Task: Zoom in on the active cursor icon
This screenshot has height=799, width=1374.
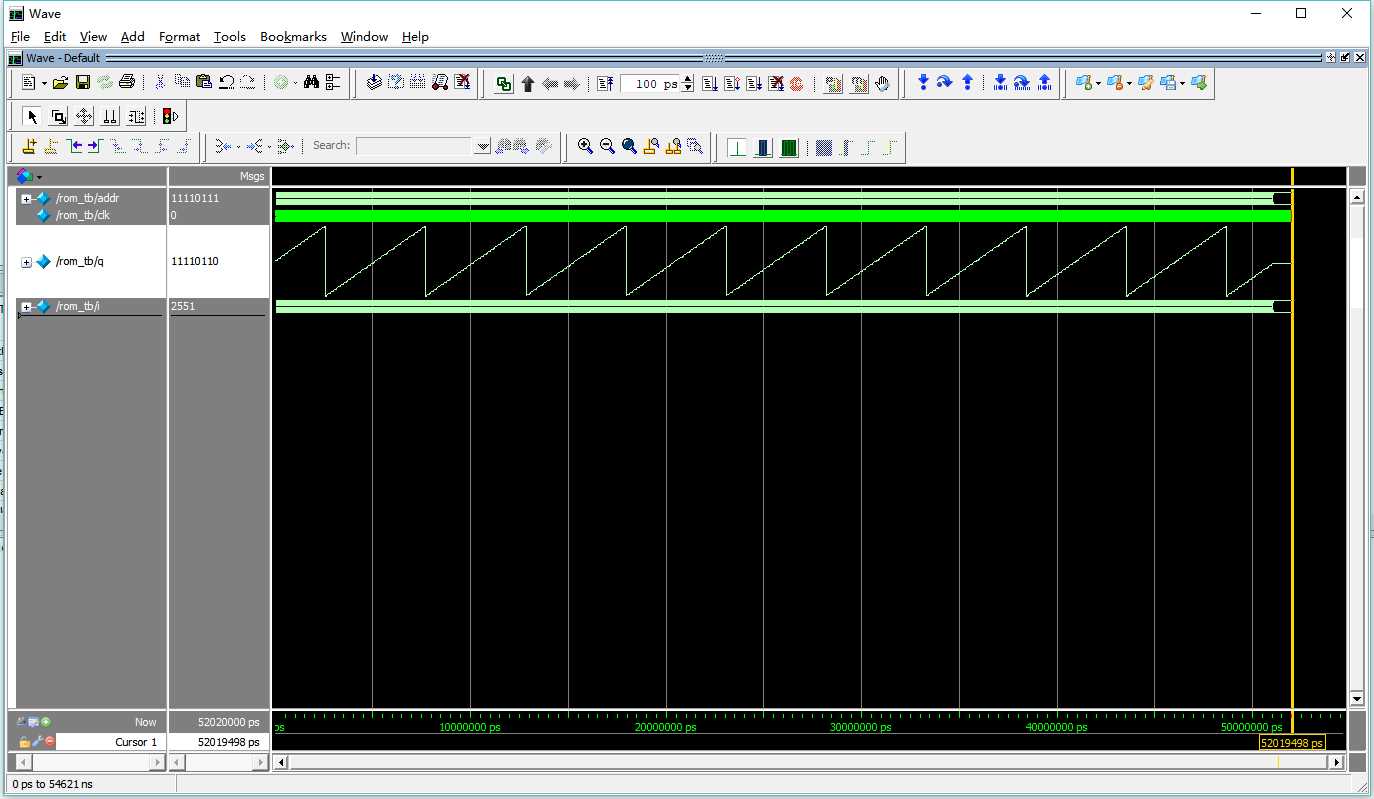Action: (x=651, y=146)
